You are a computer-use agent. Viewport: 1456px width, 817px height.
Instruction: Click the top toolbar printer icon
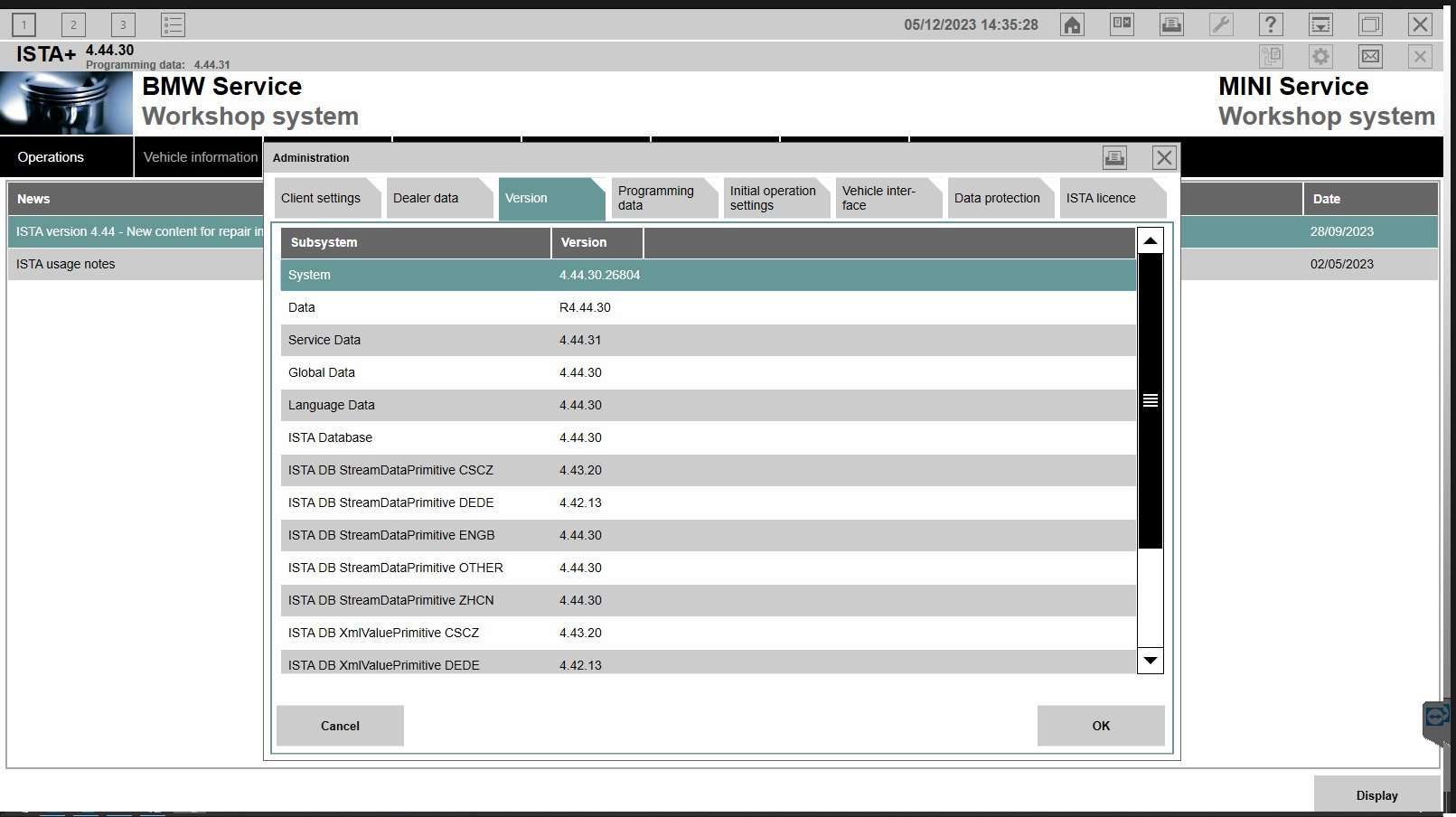(1171, 24)
